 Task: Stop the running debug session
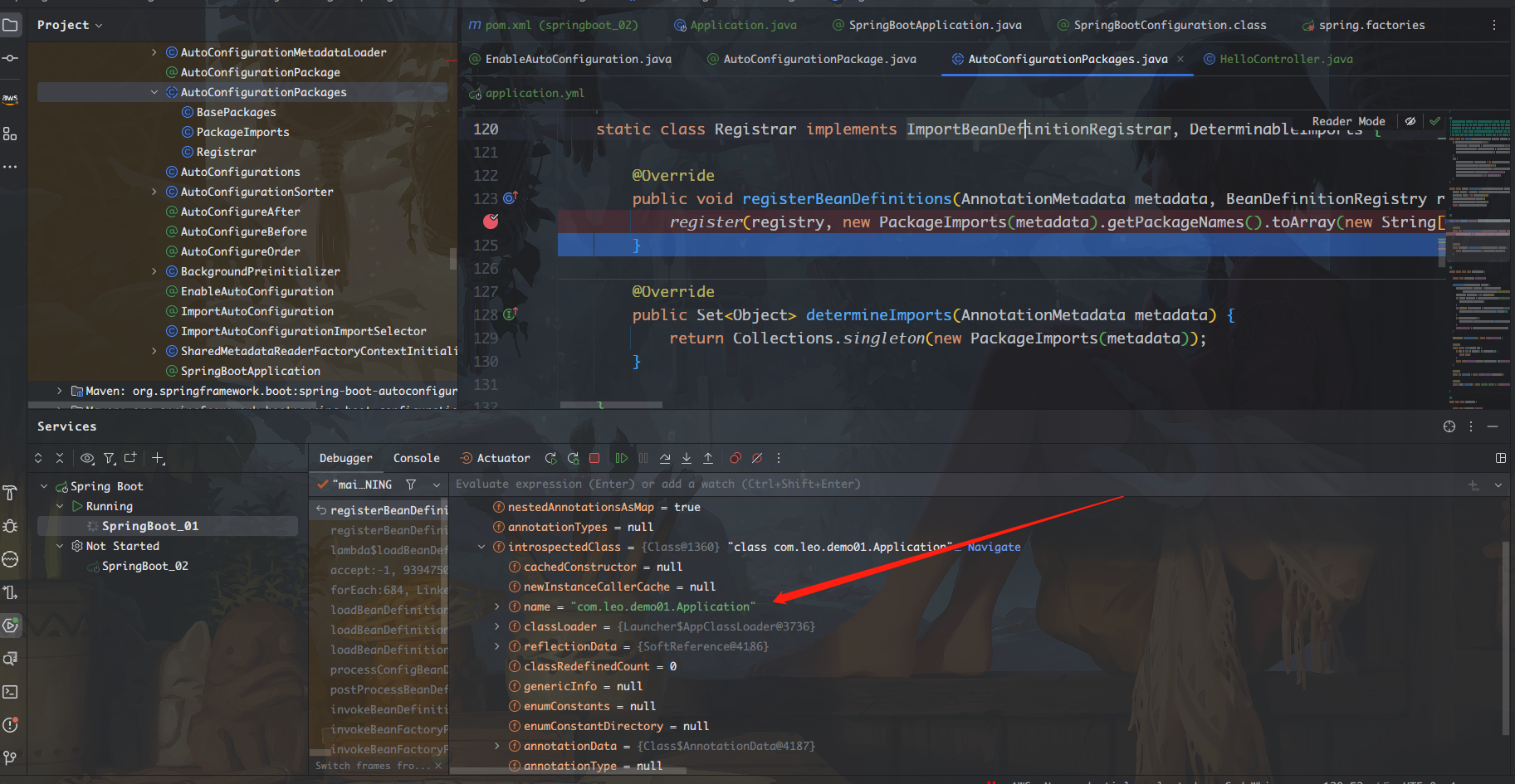594,458
